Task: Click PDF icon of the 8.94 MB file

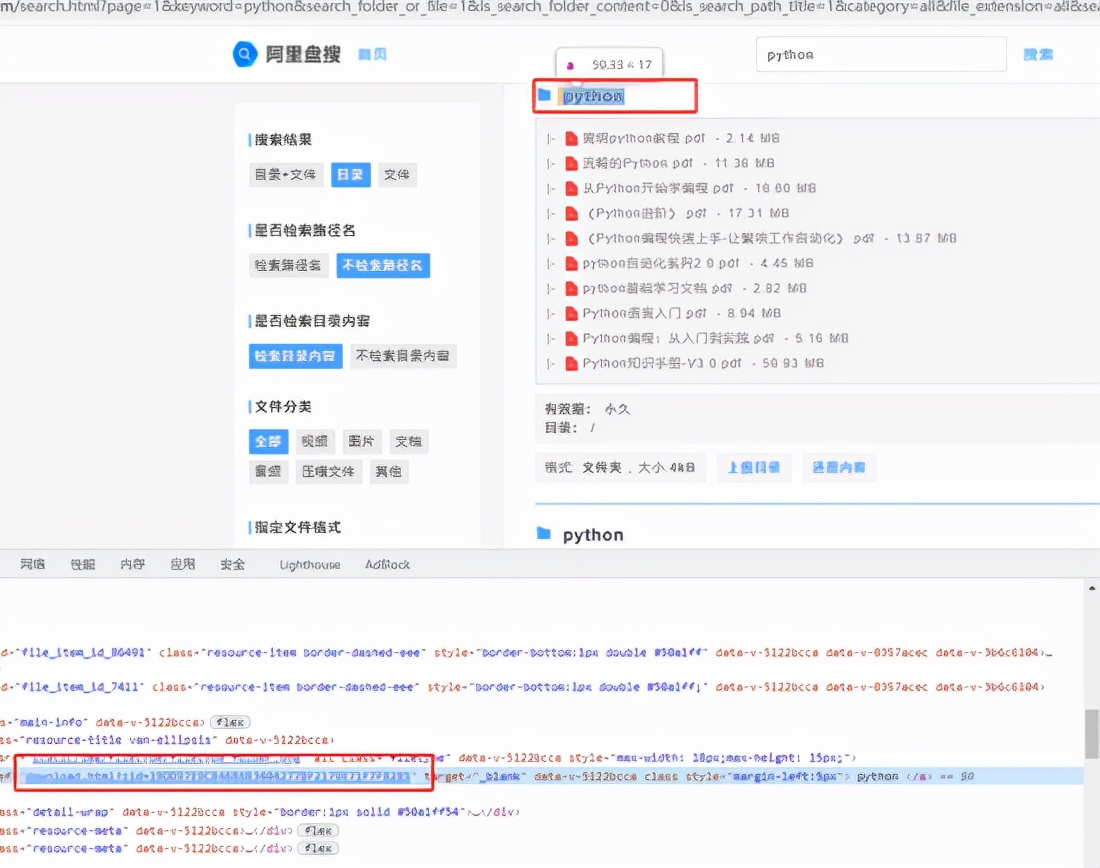Action: pyautogui.click(x=571, y=313)
